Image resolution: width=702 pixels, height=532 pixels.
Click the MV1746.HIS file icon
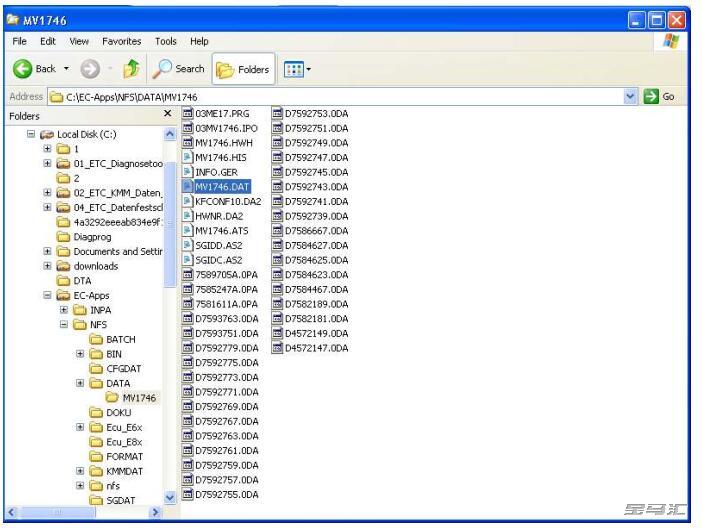click(x=188, y=157)
